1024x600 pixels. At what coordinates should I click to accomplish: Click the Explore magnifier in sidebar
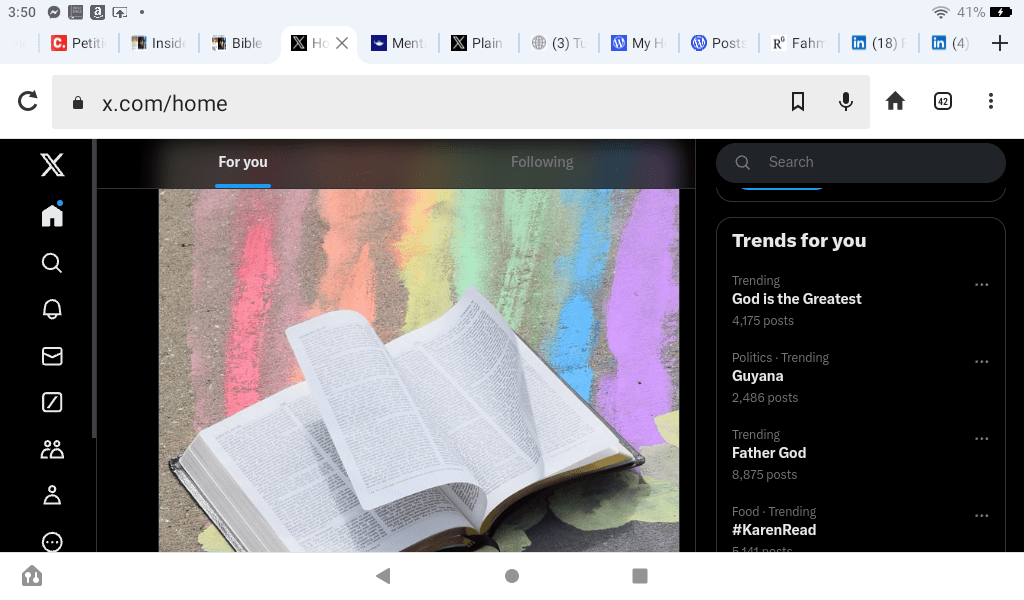click(52, 263)
